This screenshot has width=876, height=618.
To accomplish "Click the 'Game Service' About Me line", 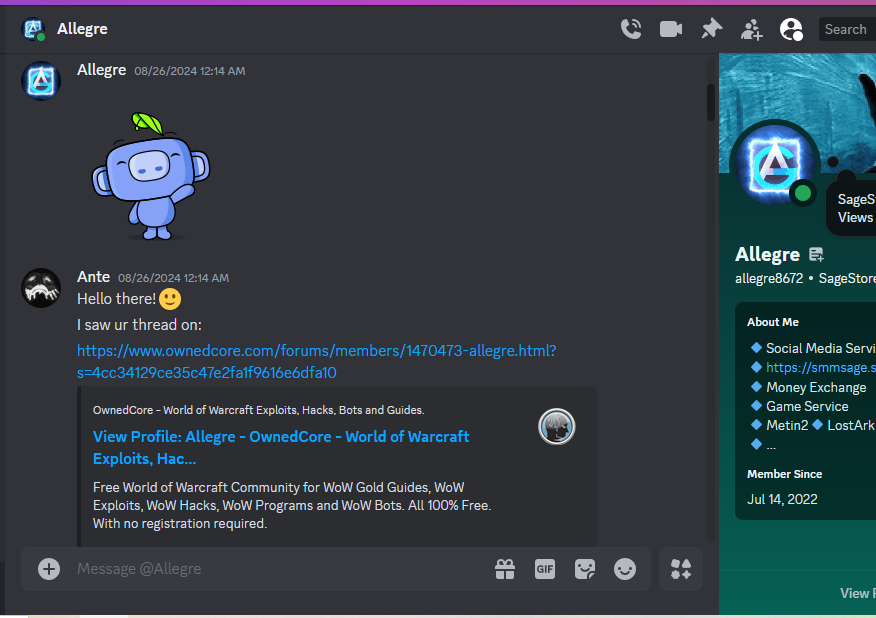I will tap(807, 406).
